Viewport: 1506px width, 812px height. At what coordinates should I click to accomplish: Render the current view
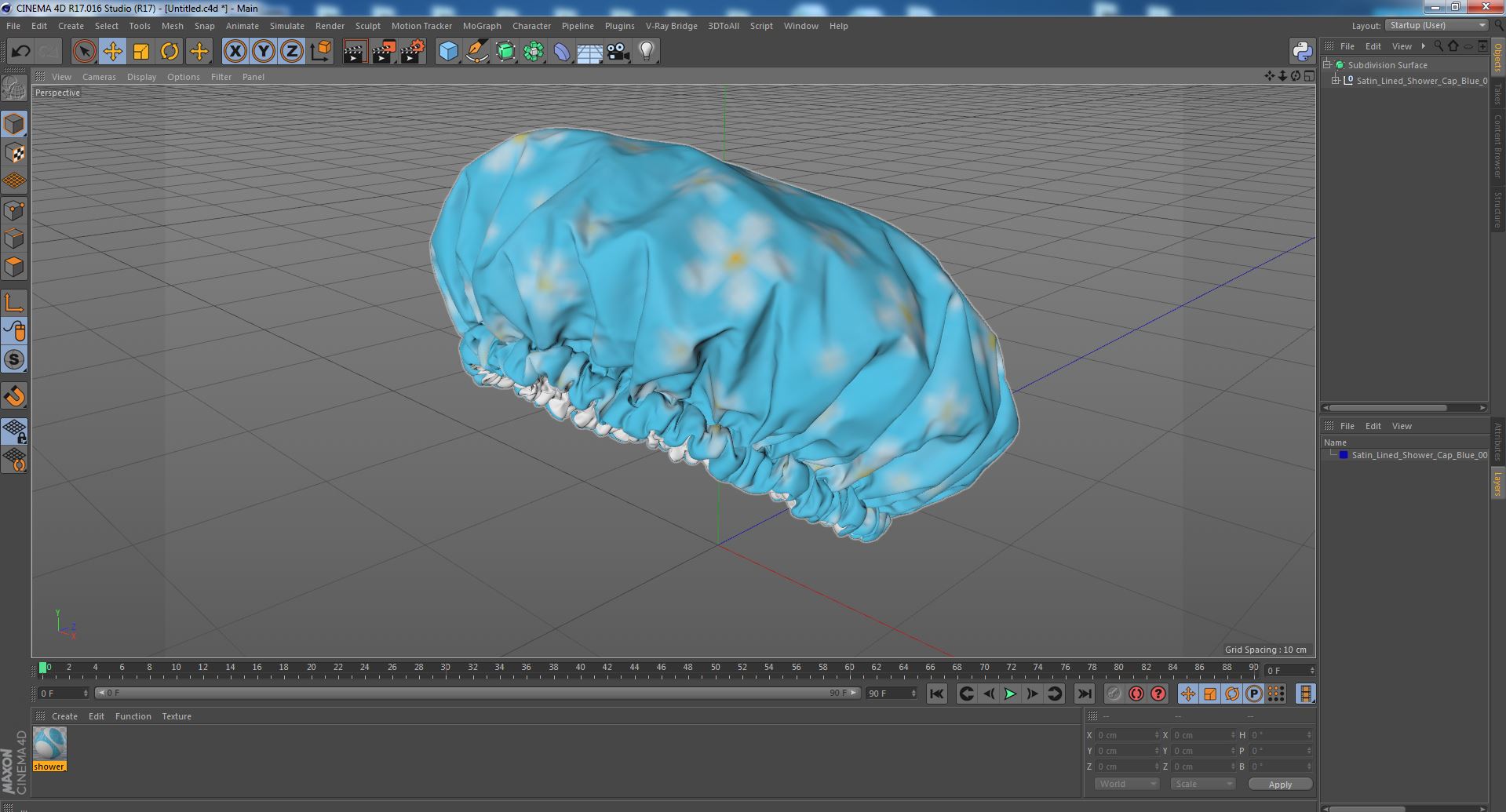(x=355, y=52)
